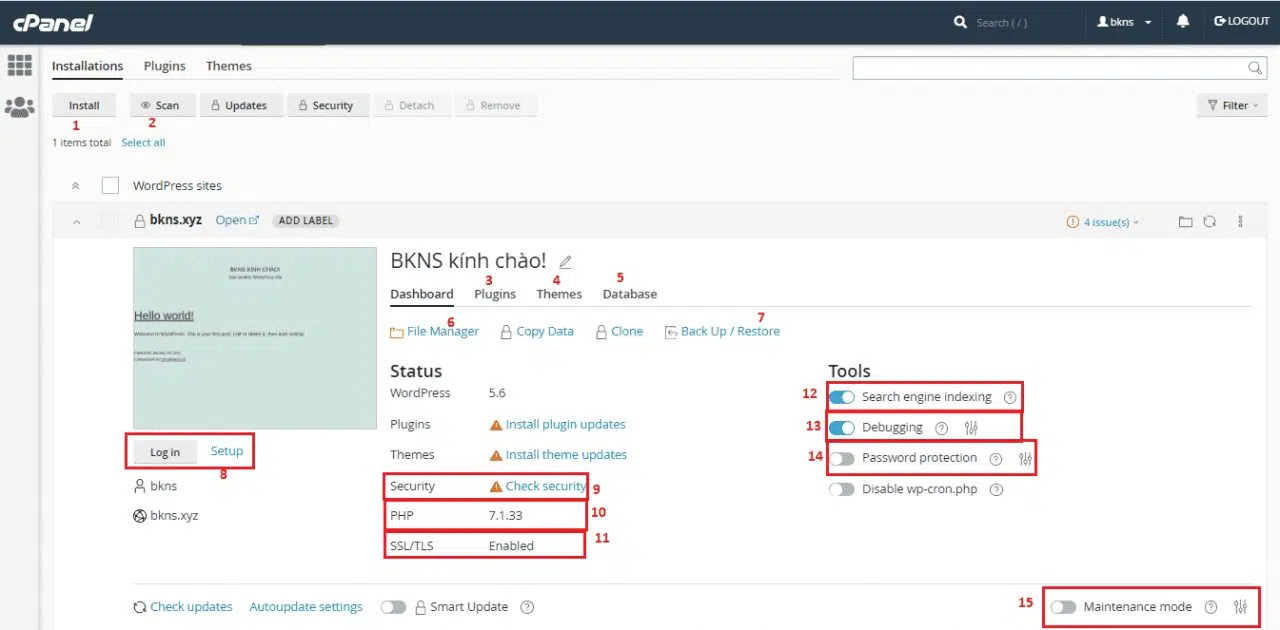
Task: Enable the Password protection toggle
Action: [842, 458]
